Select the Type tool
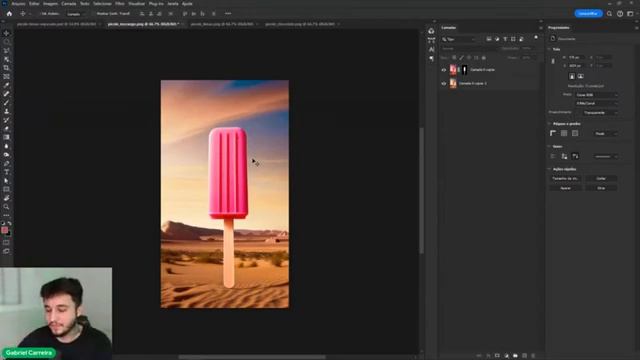 point(6,172)
